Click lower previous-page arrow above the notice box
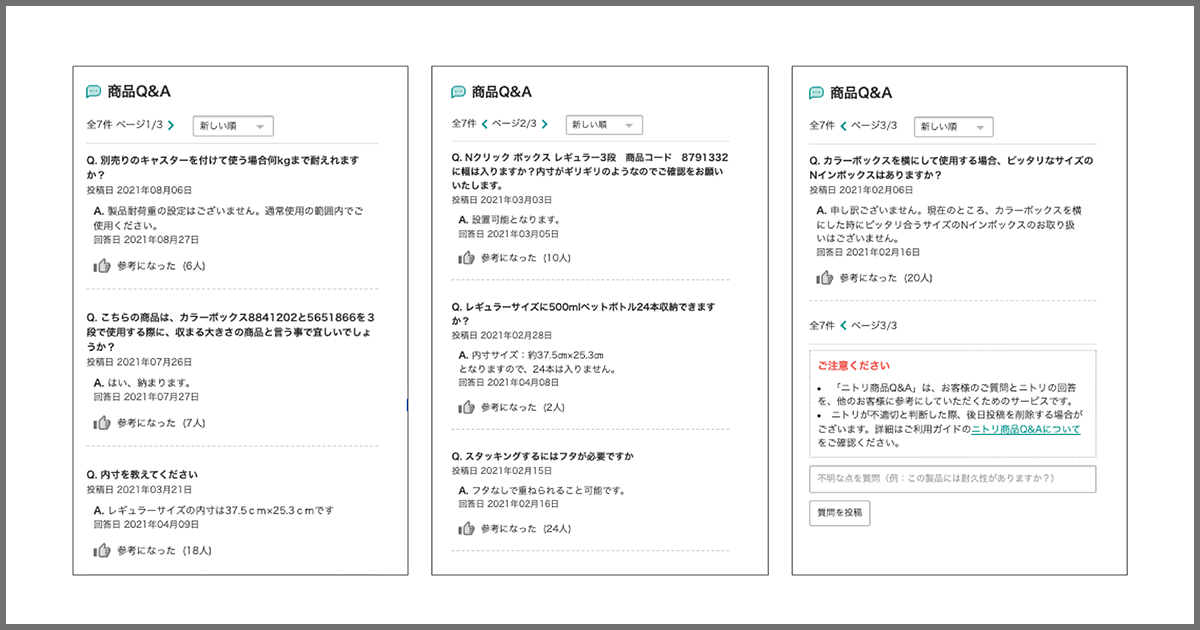Screen dimensions: 1200x630 843,325
